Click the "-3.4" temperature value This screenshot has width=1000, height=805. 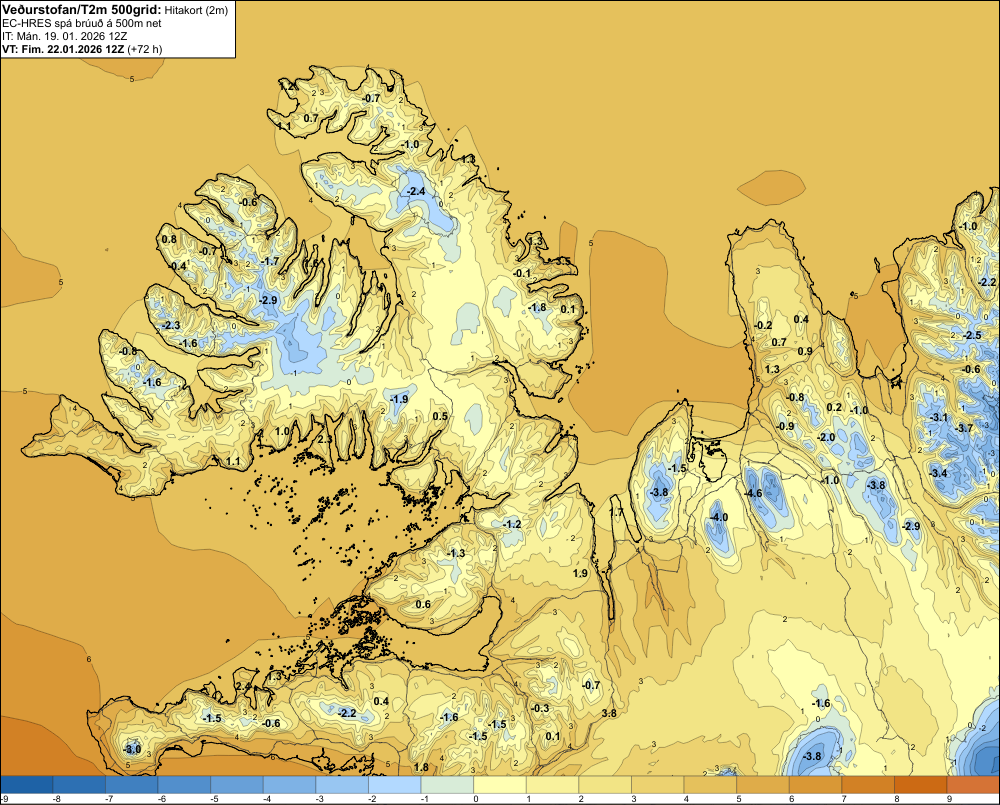[938, 473]
